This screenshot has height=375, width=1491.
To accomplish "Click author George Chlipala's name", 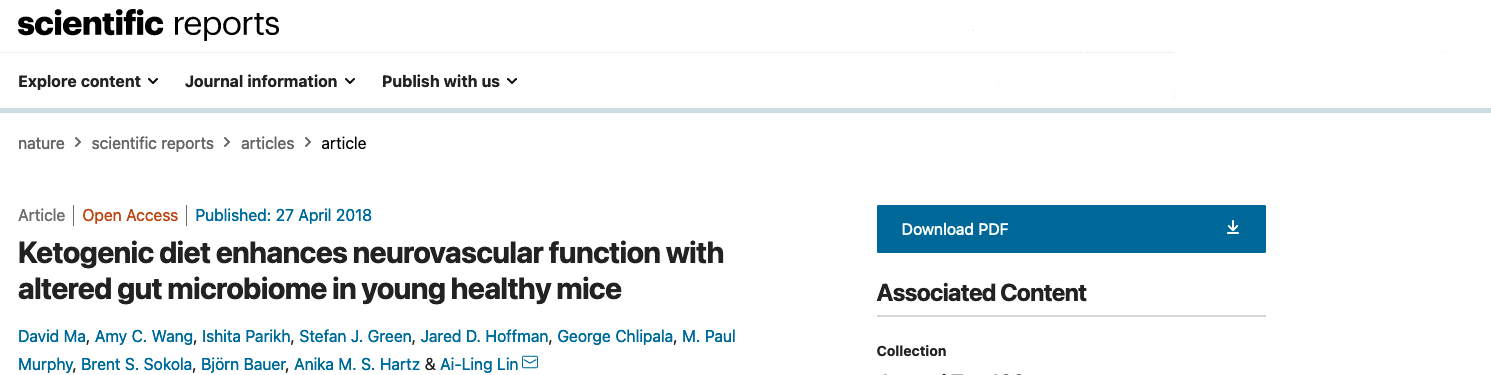I will click(613, 336).
